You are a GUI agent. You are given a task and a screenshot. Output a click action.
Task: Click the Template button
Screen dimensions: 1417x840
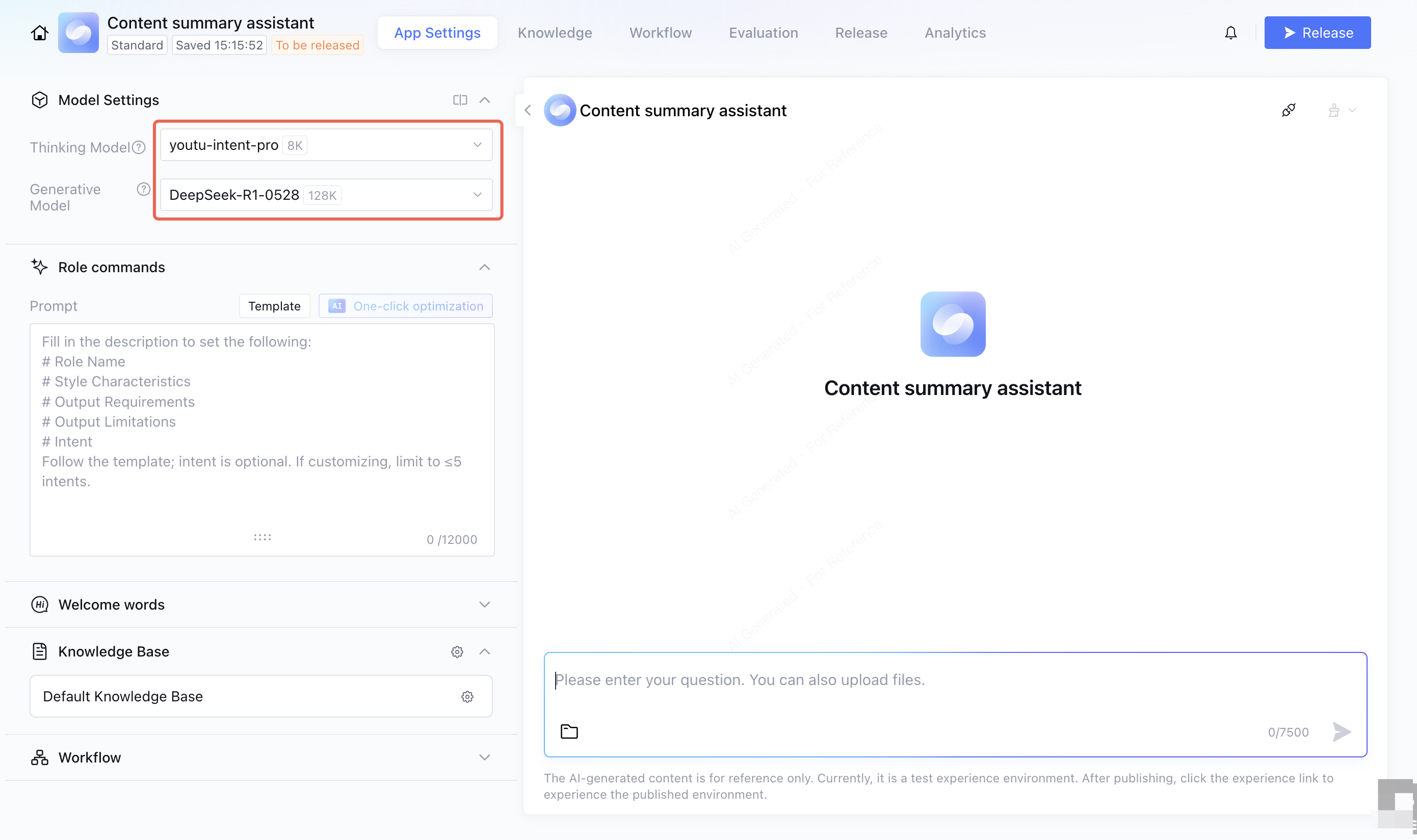[x=274, y=306]
